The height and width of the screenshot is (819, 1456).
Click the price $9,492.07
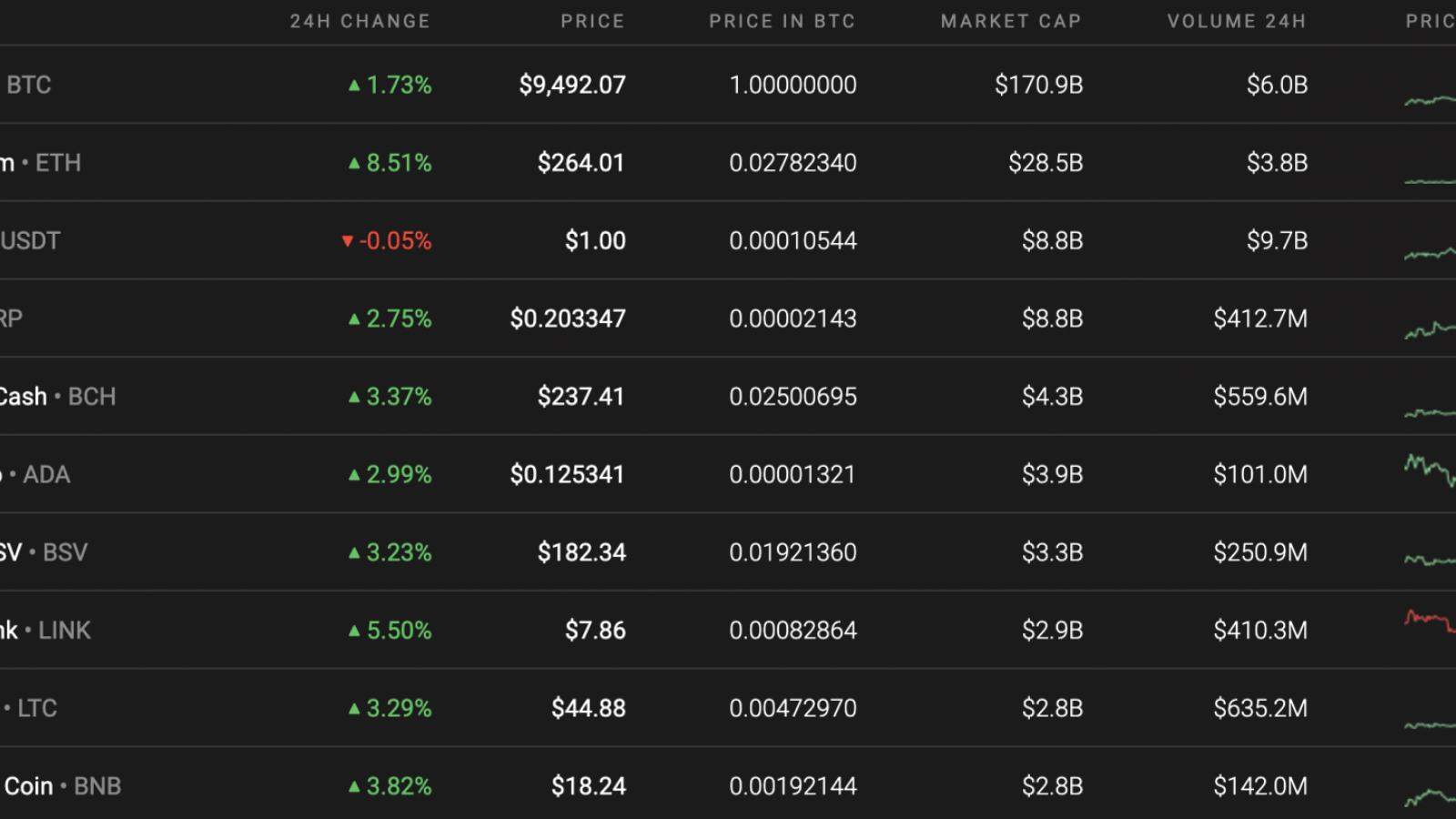(572, 86)
